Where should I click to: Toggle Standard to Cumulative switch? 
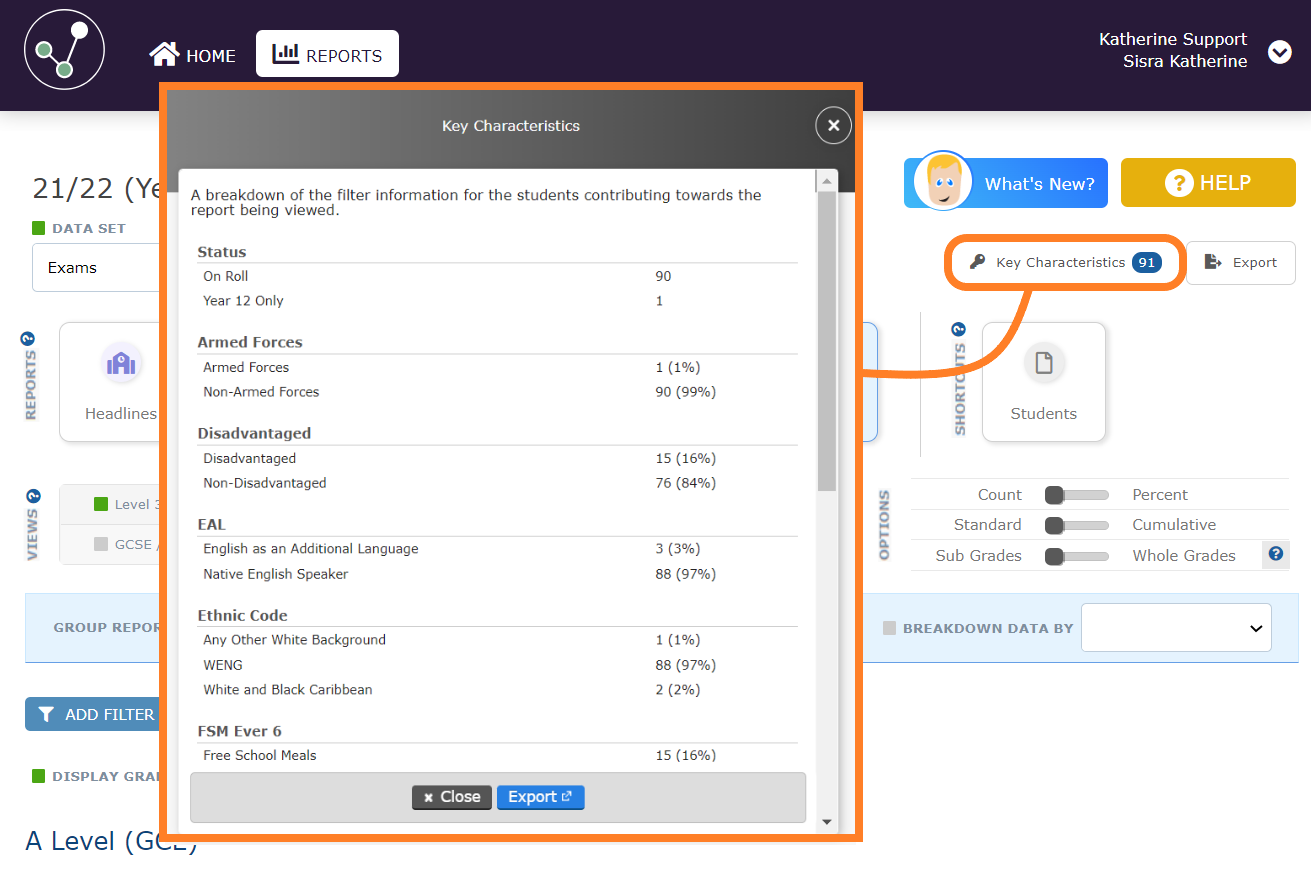point(1076,525)
